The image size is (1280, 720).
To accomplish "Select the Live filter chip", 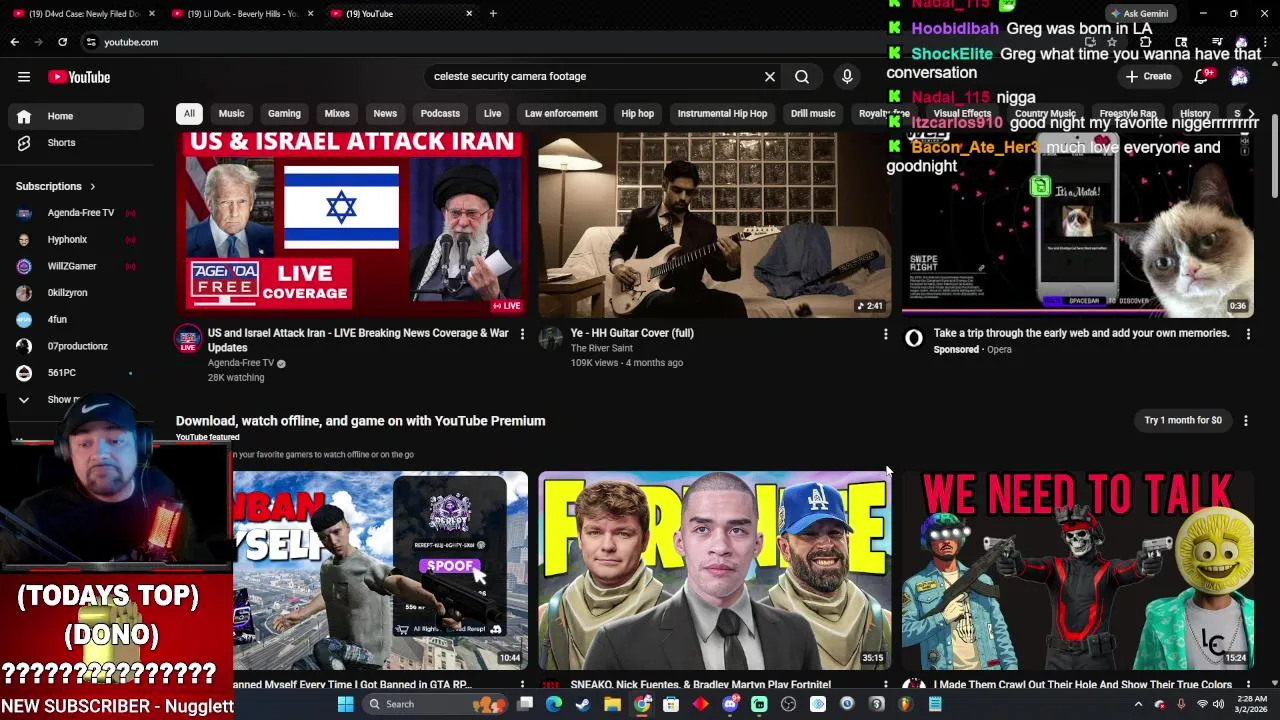I will (493, 114).
